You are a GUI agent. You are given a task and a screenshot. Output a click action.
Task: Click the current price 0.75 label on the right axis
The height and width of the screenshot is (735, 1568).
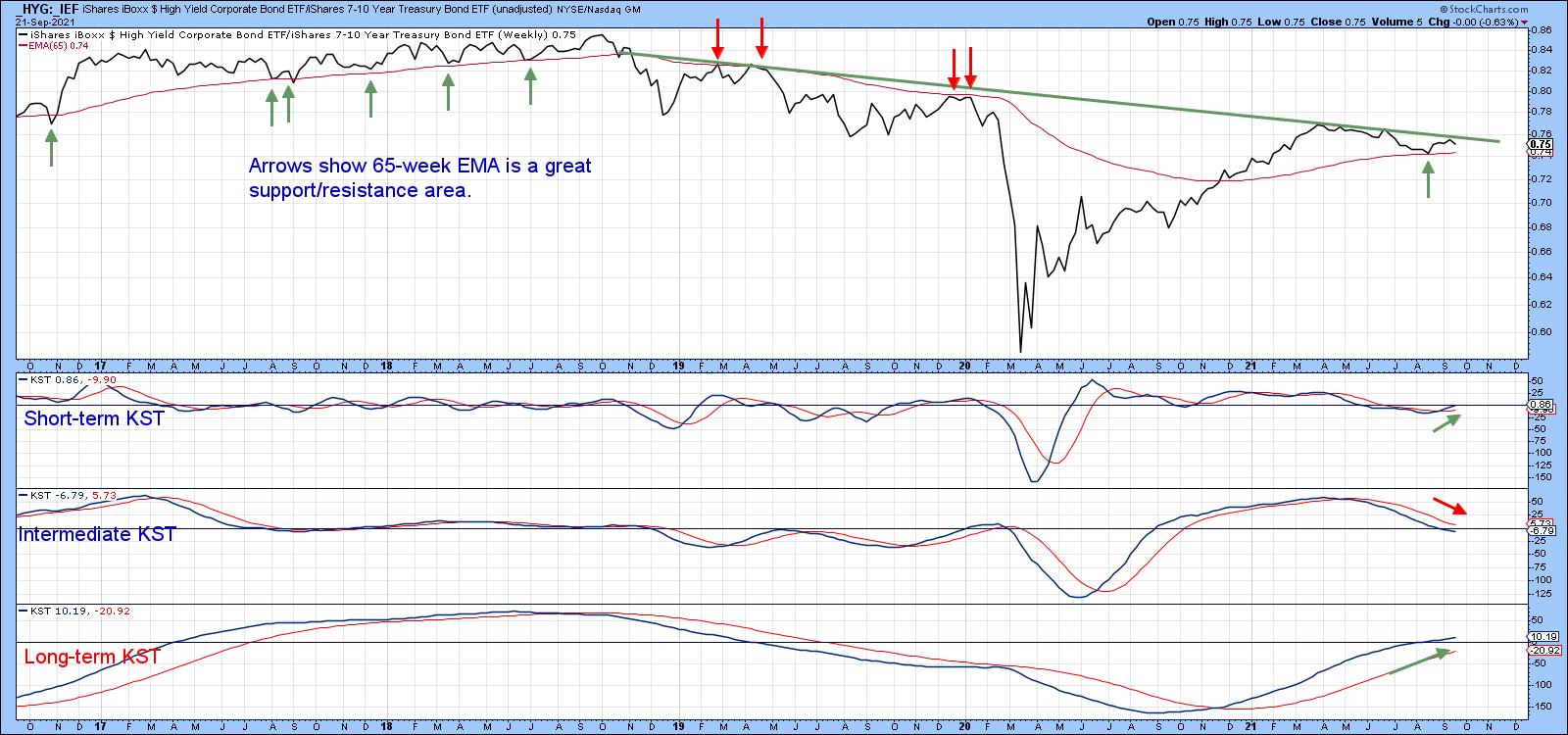coord(1539,143)
